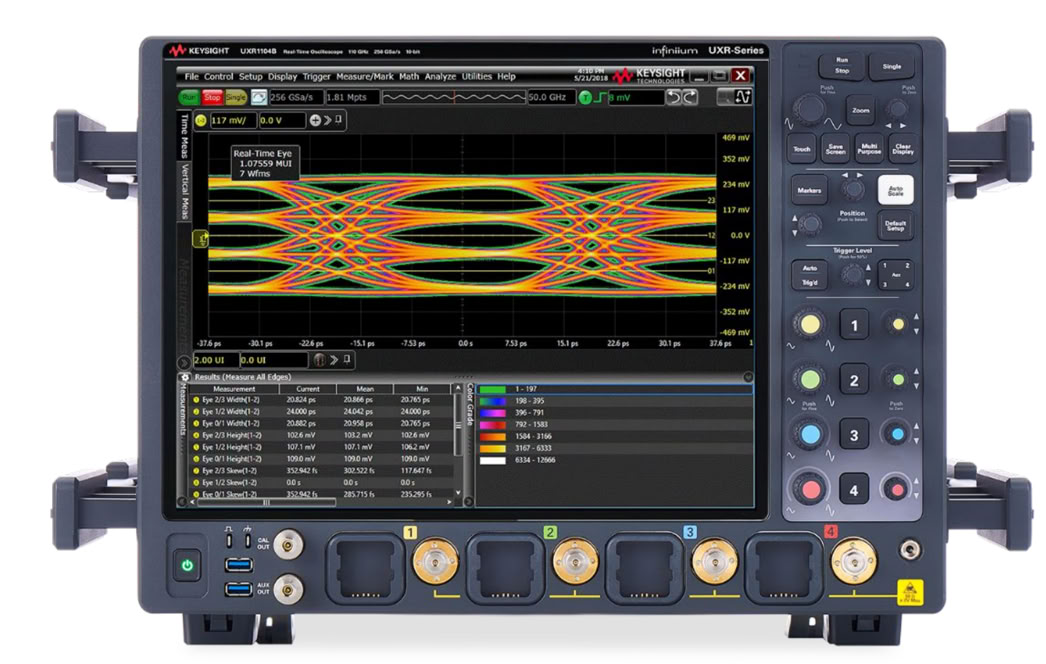Click the Multi Purpose hardware key
This screenshot has height=664, width=1046.
point(869,148)
